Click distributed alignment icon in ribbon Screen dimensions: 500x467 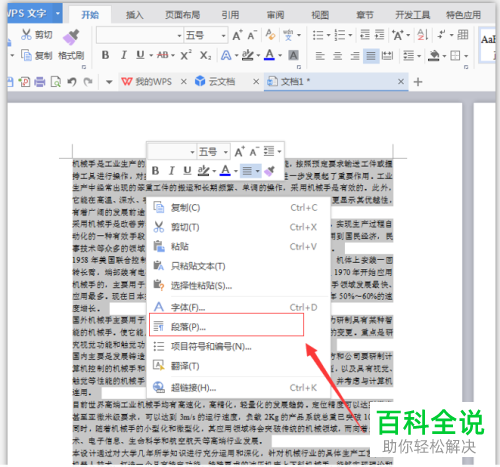tap(387, 55)
